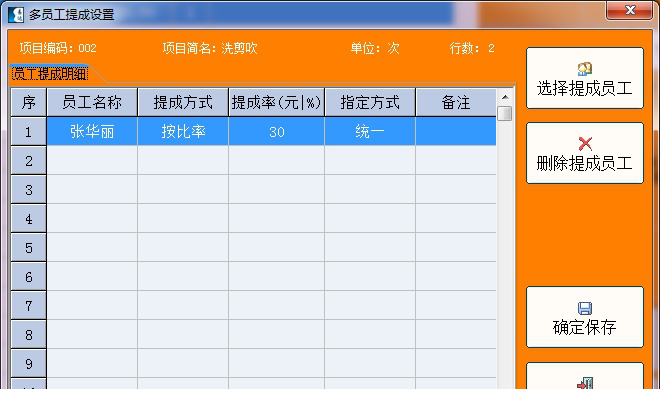The width and height of the screenshot is (660, 404).
Task: Click the 指定方式 cell in row 5
Action: (370, 248)
